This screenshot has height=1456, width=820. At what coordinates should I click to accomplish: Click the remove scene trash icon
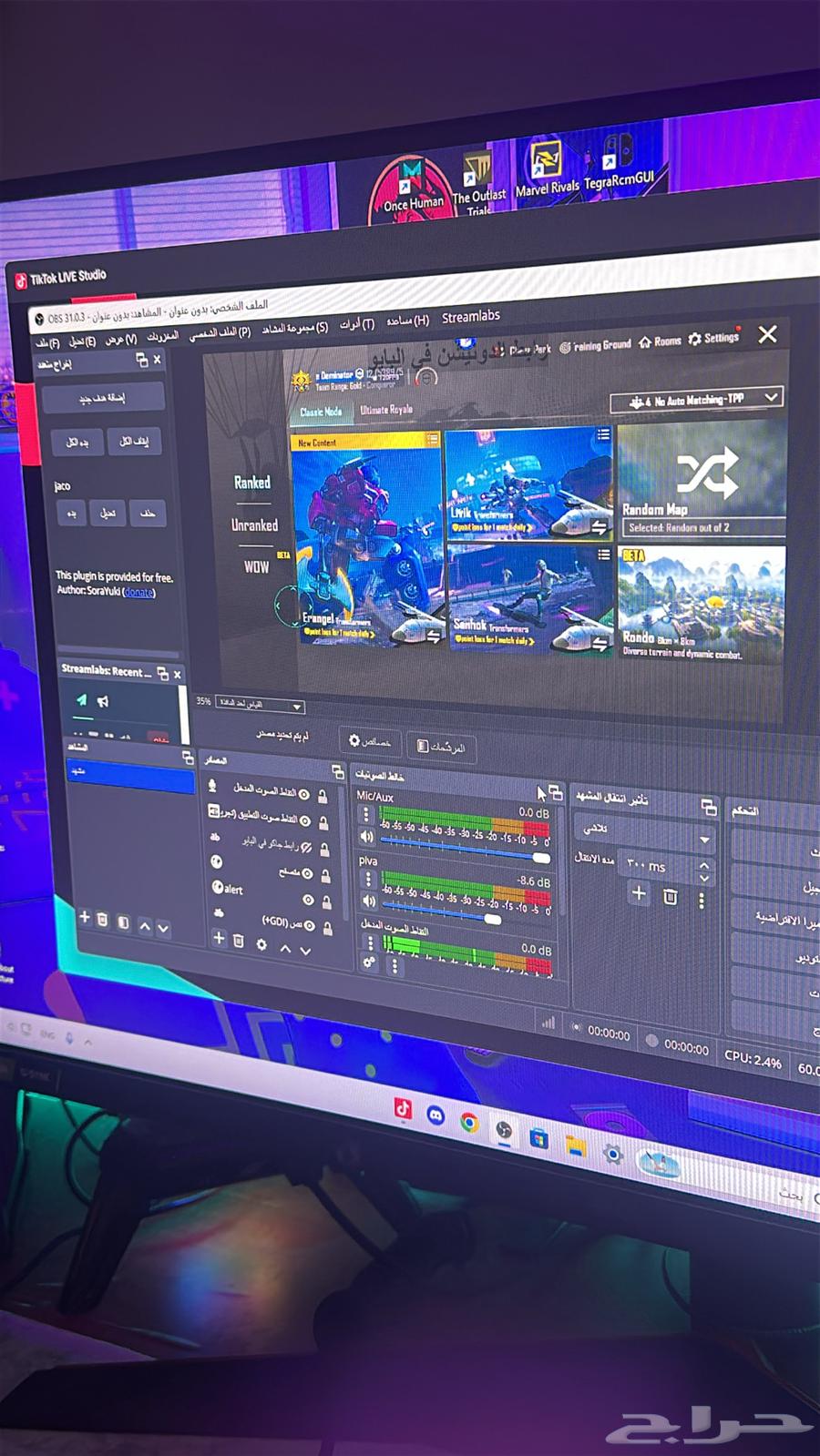click(103, 919)
